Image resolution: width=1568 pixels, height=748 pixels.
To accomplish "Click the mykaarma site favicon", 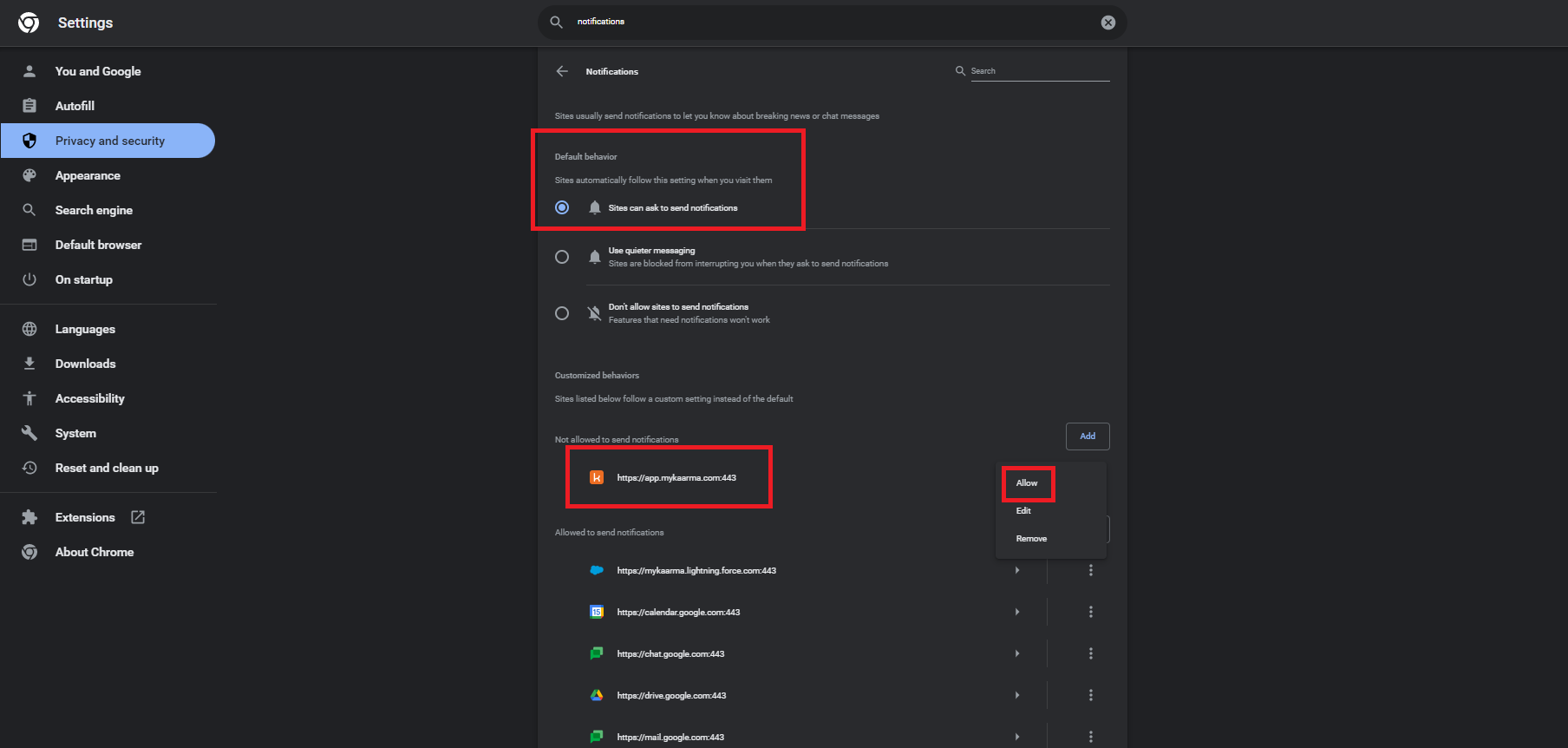I will (597, 477).
